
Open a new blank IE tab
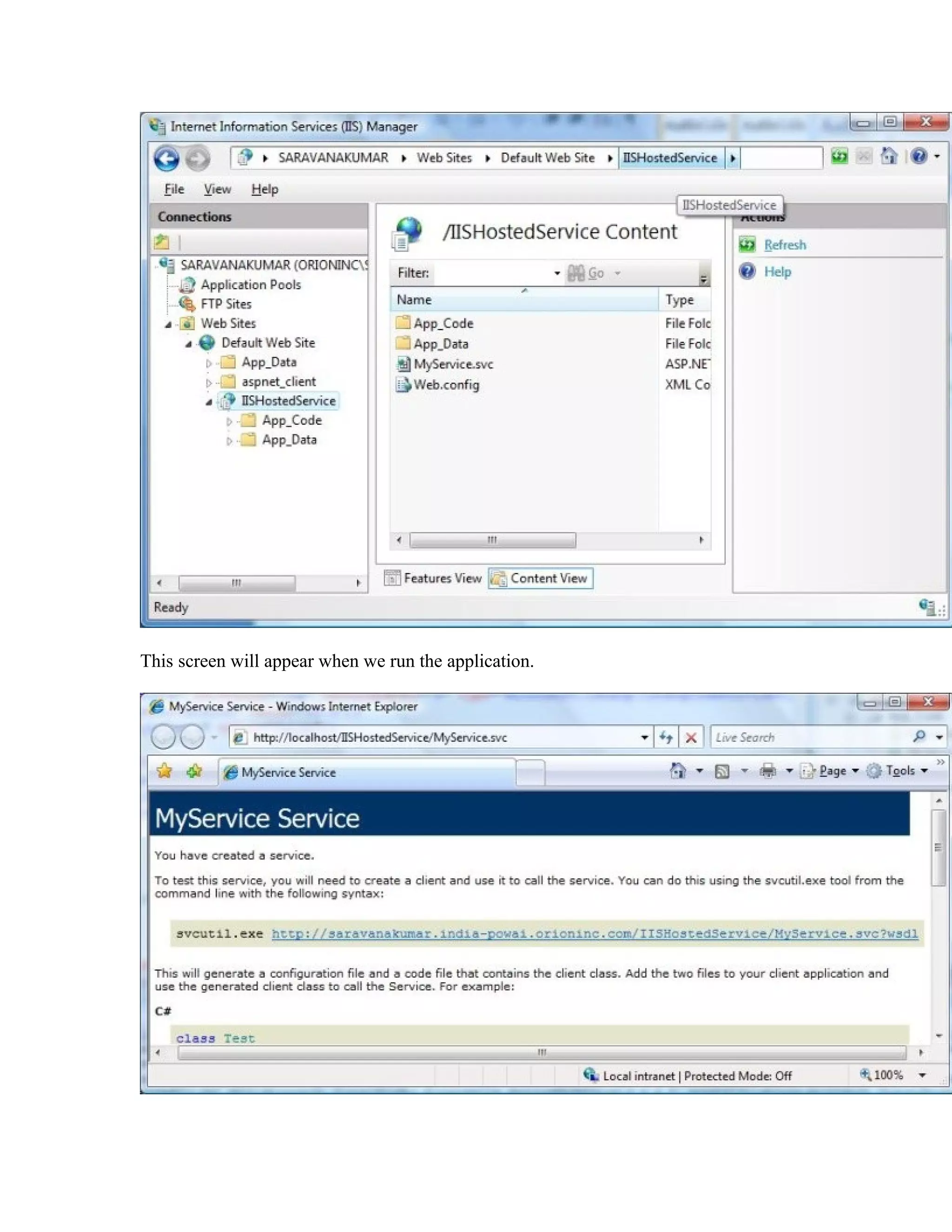530,772
